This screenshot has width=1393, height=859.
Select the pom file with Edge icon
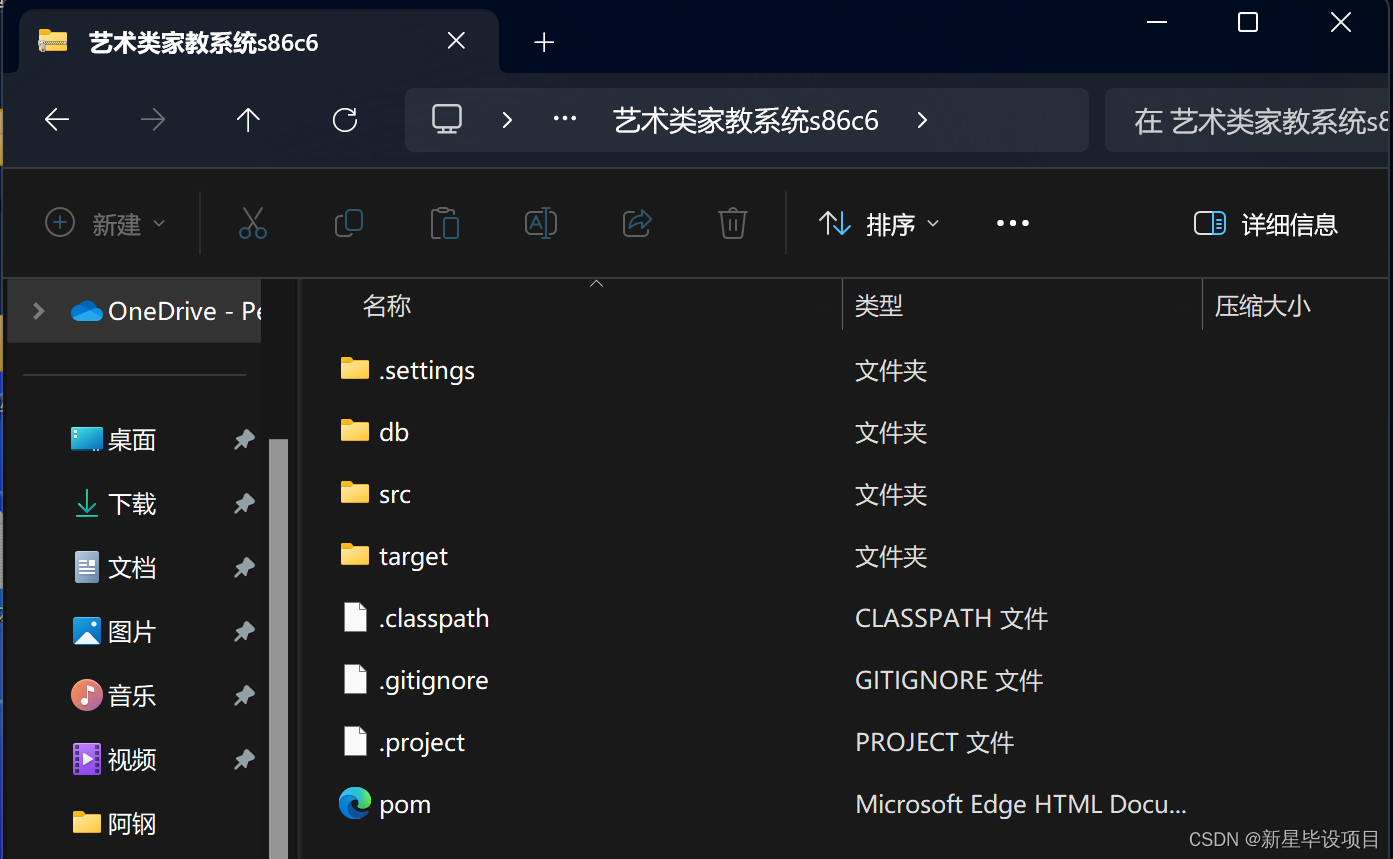pos(385,804)
